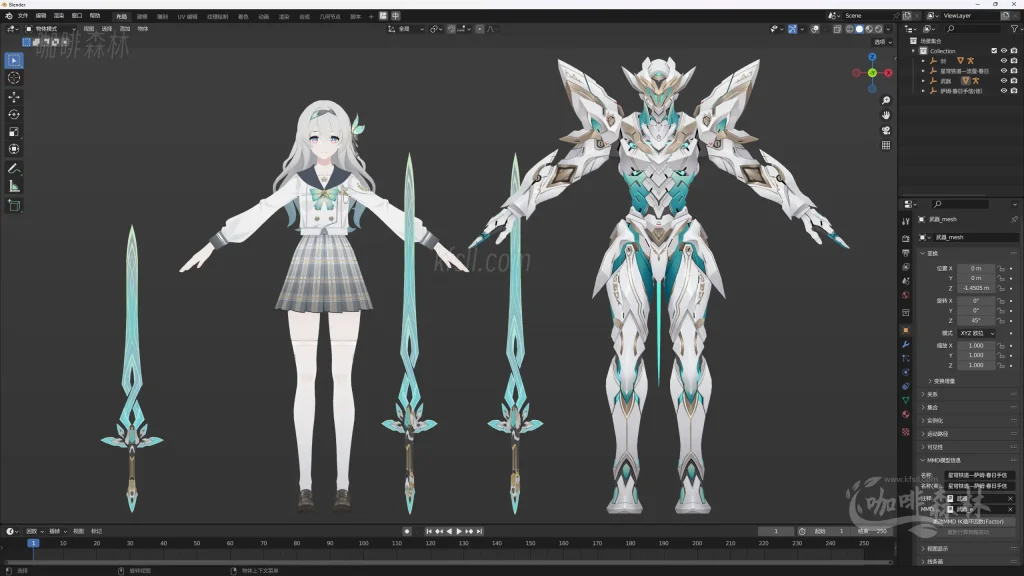Open the World properties tab
The image size is (1024, 576).
tap(905, 295)
